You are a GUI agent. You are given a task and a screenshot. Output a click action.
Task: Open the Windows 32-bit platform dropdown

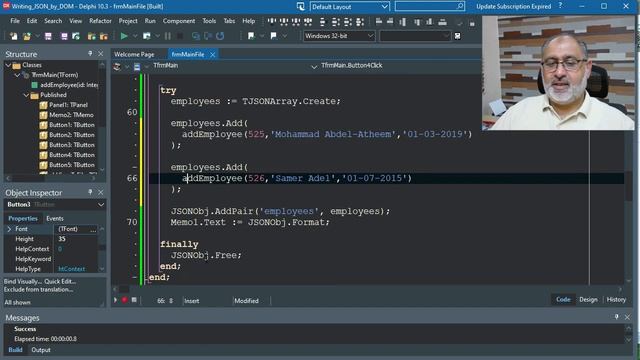coord(370,36)
